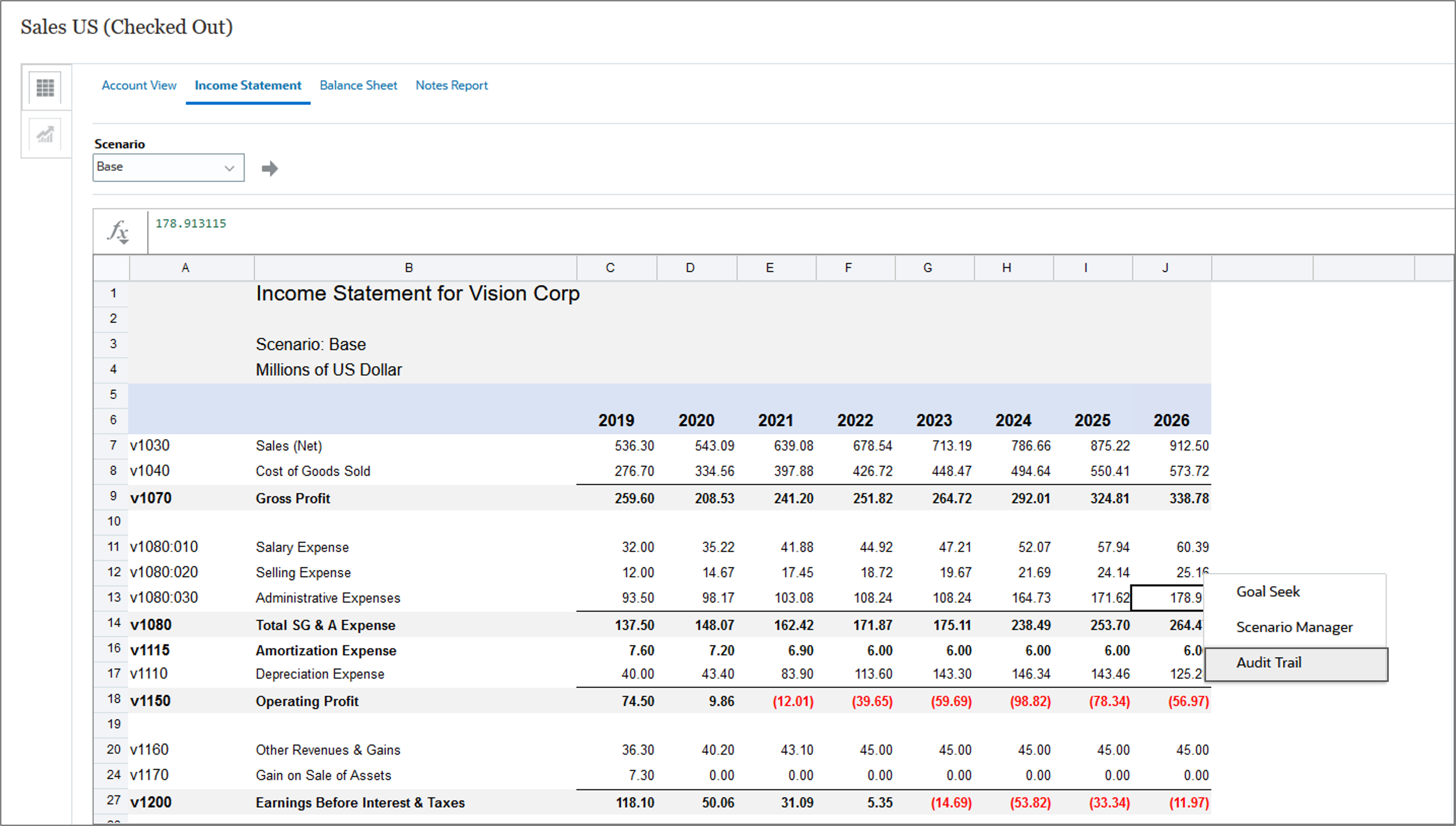Click the formula bar value 178.913115
This screenshot has width=1456, height=826.
pyautogui.click(x=191, y=224)
